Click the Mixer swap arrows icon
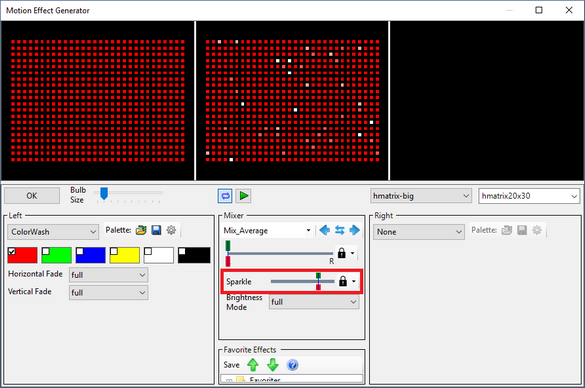This screenshot has height=388, width=585. pos(340,230)
